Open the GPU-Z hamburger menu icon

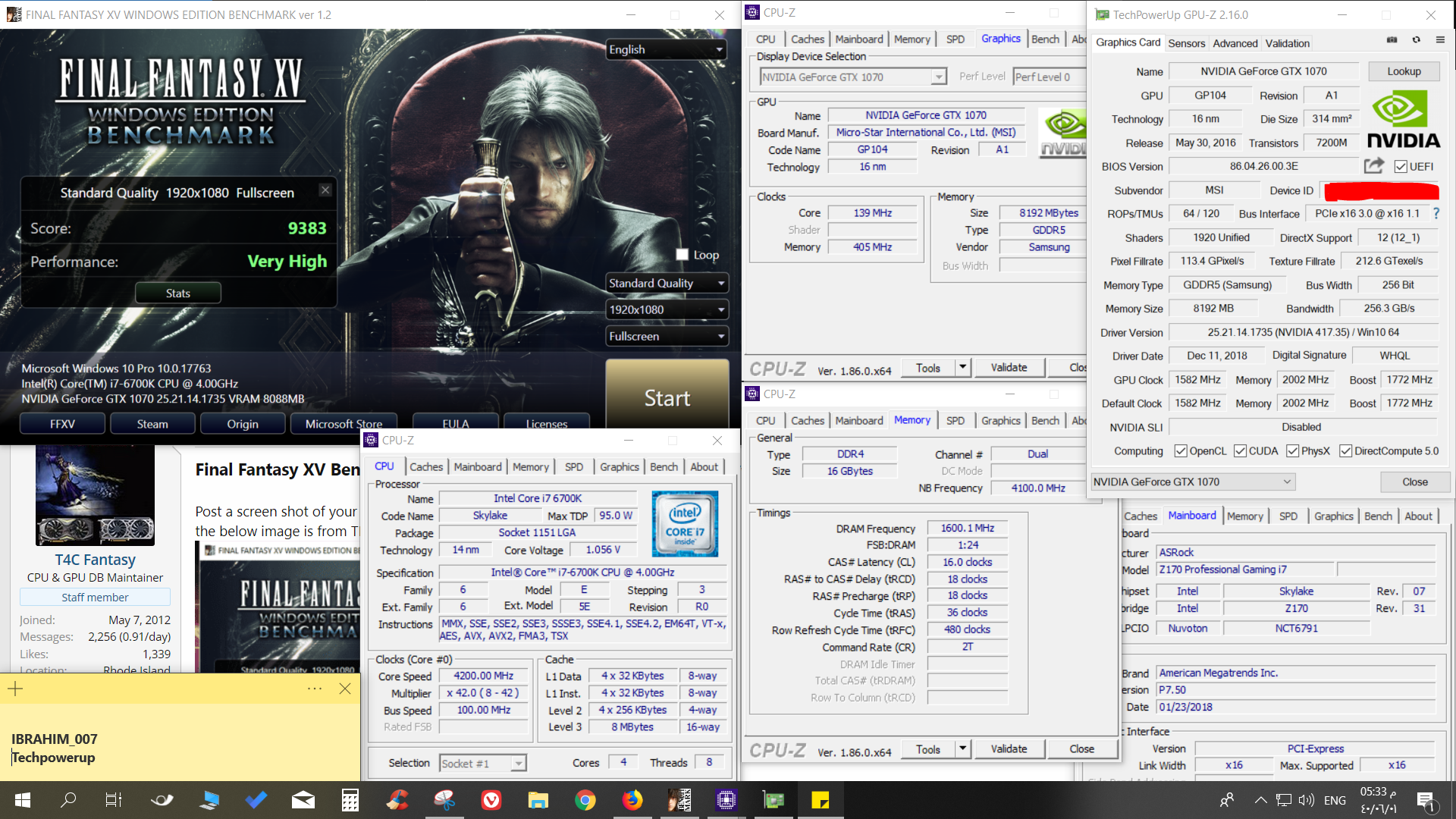[x=1440, y=40]
